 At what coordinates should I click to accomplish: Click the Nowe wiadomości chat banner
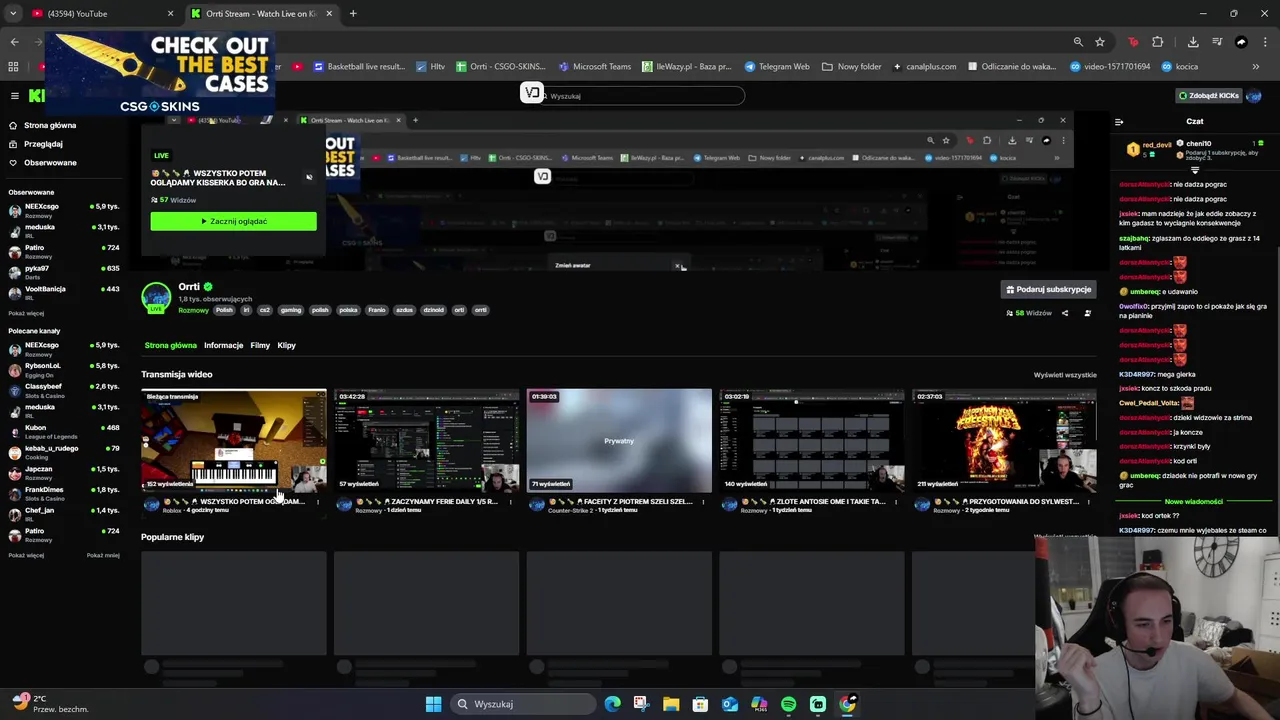click(1193, 501)
